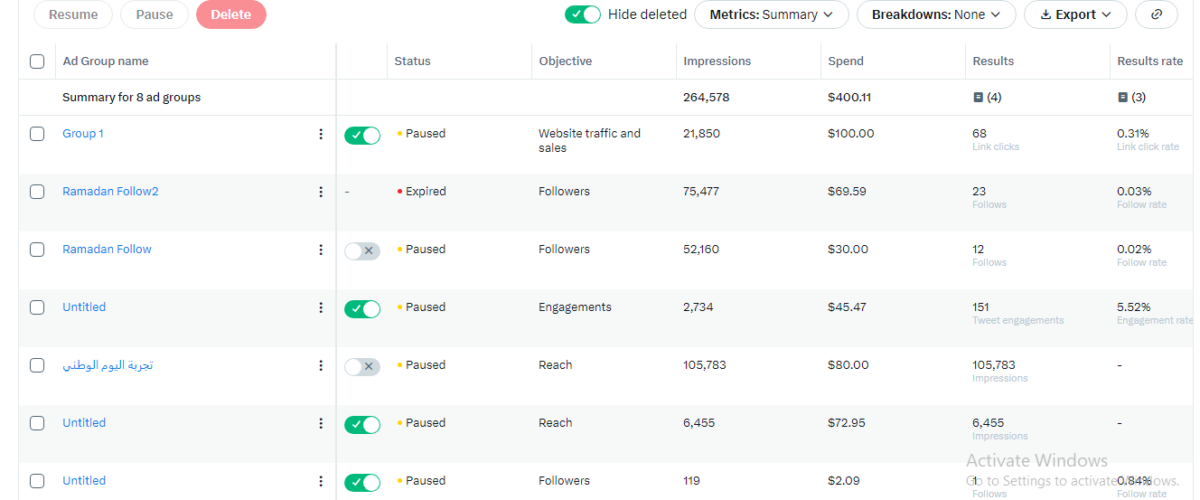The height and width of the screenshot is (500, 1200).
Task: Open the Group 1 ad group link
Action: [x=83, y=133]
